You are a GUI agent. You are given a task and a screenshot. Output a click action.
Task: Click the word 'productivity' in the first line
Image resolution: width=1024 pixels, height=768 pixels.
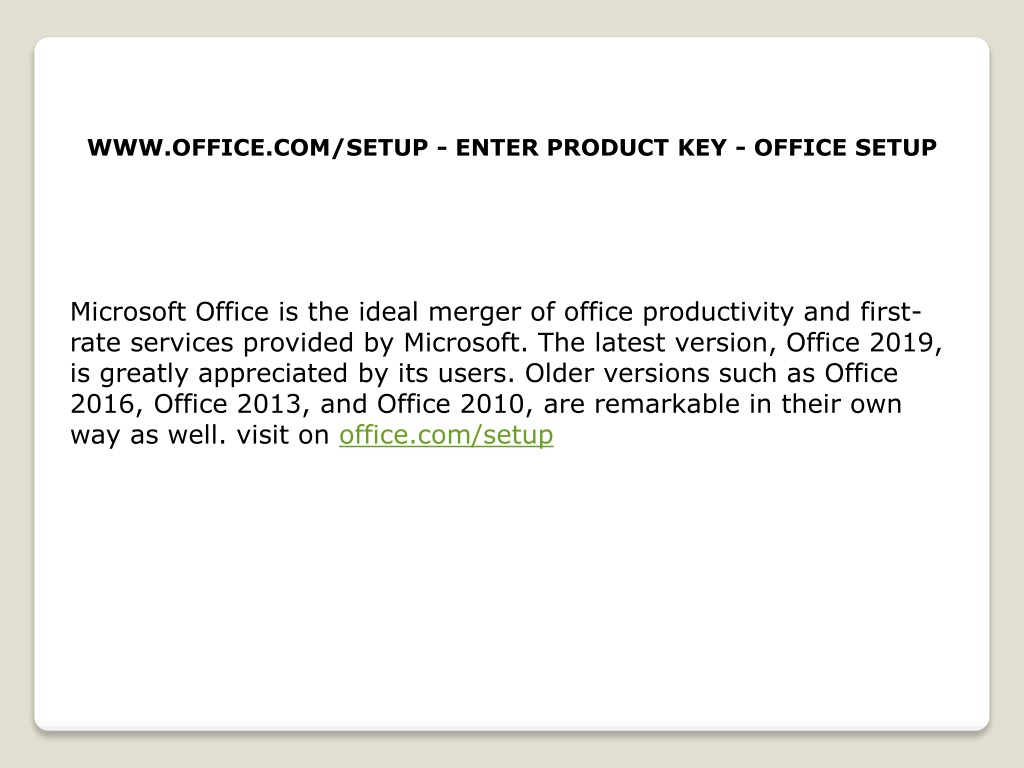718,312
